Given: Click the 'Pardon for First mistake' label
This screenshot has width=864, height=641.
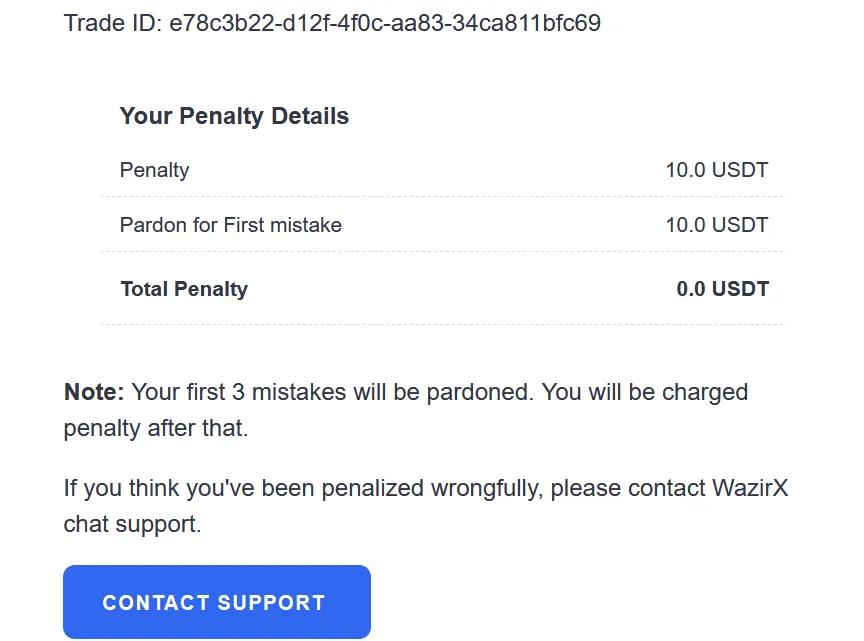Looking at the screenshot, I should (x=231, y=225).
